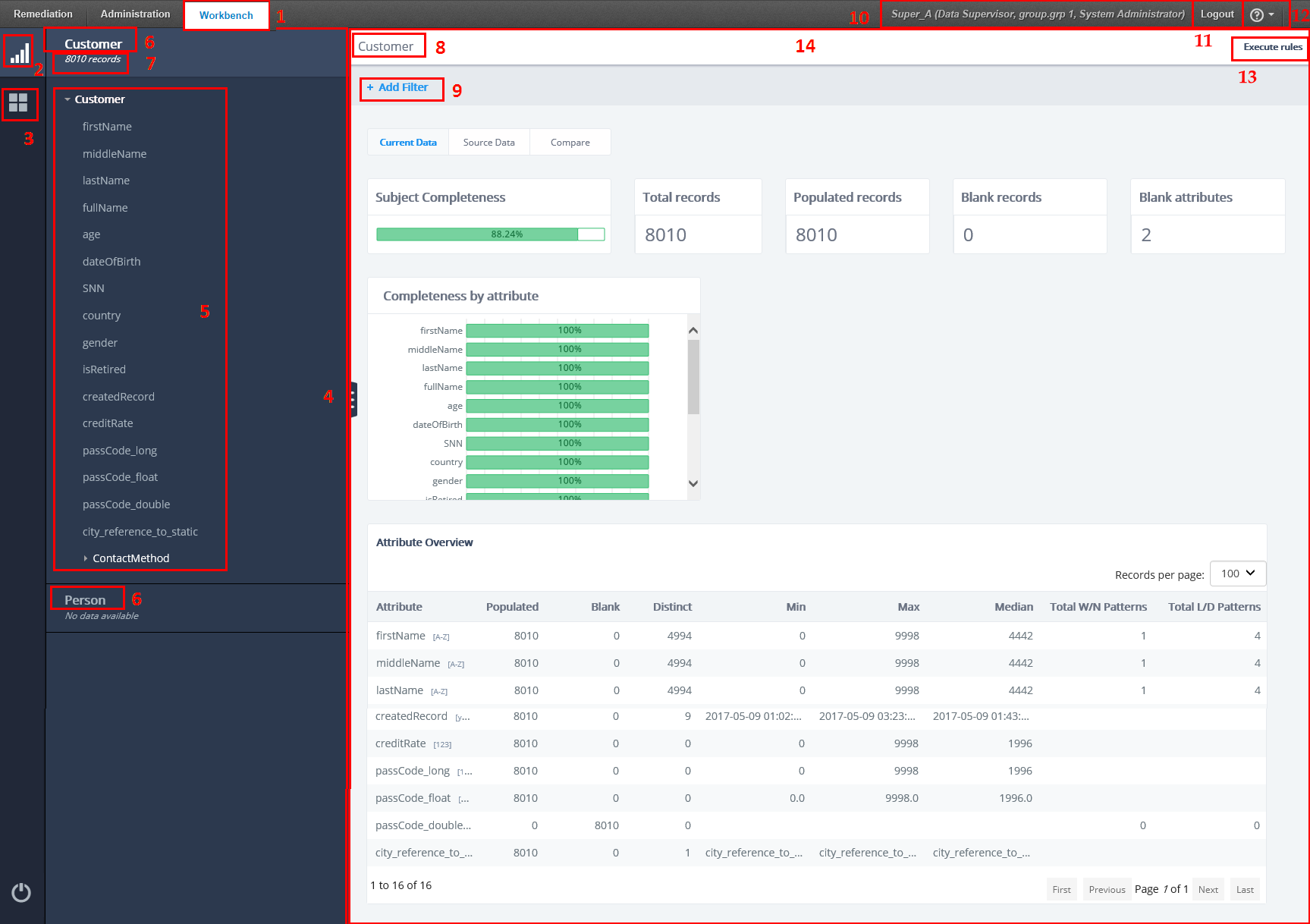Open the help question mark menu

tap(1263, 14)
